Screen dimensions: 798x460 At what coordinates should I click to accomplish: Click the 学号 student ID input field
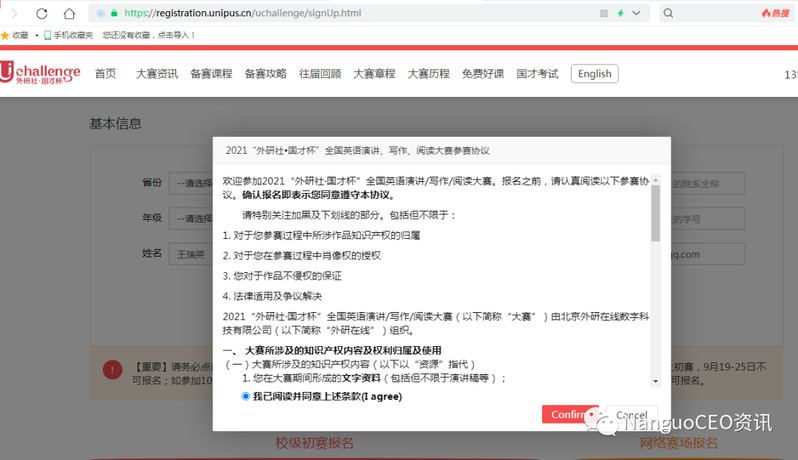708,219
